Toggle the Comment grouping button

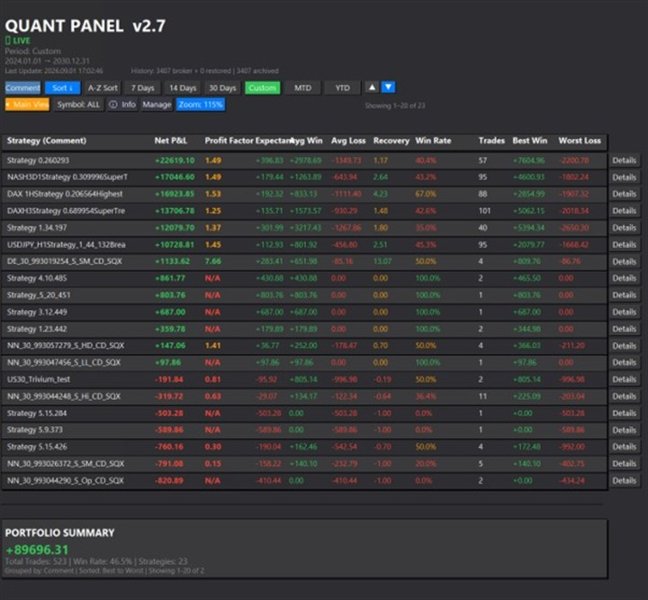coord(23,88)
